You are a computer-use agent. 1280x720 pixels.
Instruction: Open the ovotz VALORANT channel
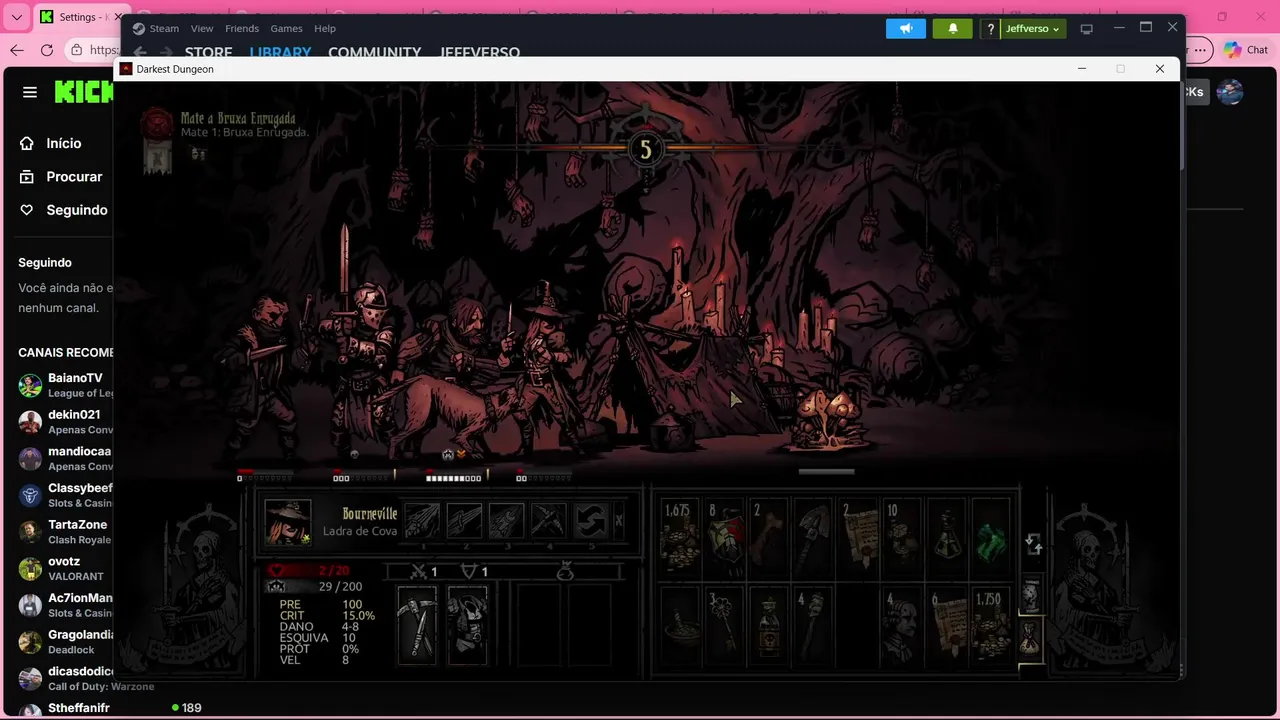coord(65,568)
